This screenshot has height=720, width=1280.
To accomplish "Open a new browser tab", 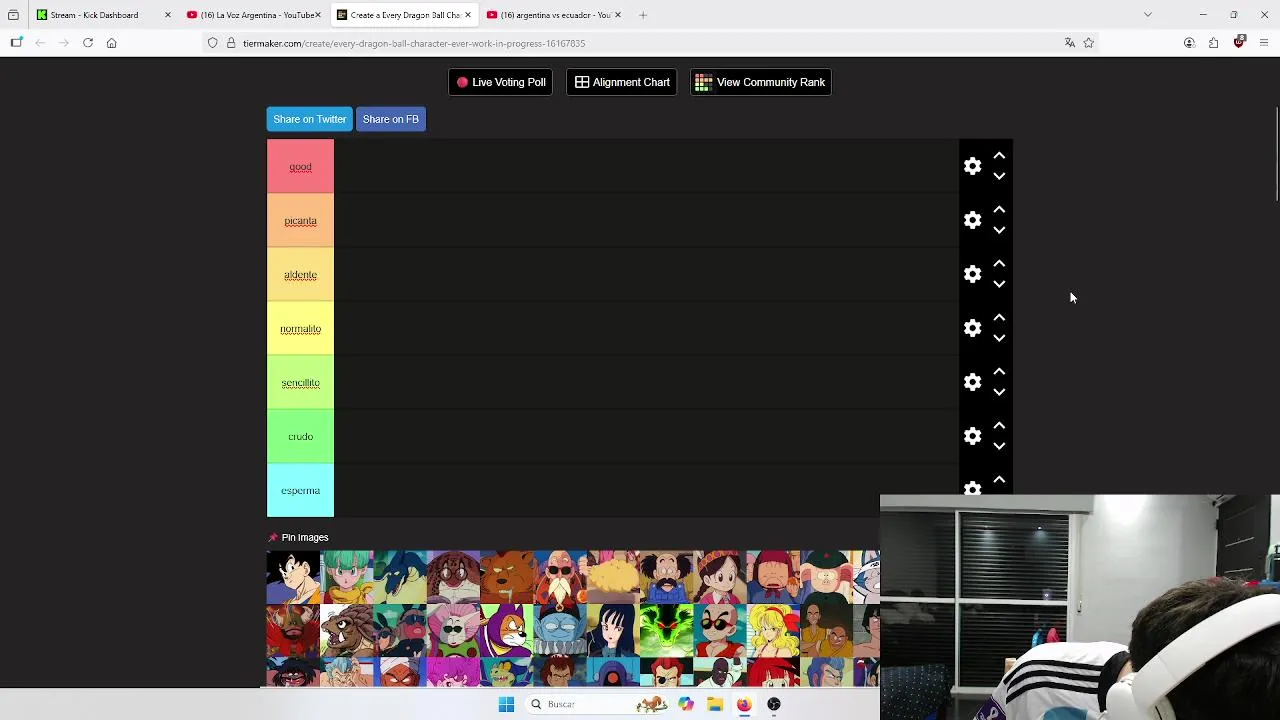I will pyautogui.click(x=643, y=15).
